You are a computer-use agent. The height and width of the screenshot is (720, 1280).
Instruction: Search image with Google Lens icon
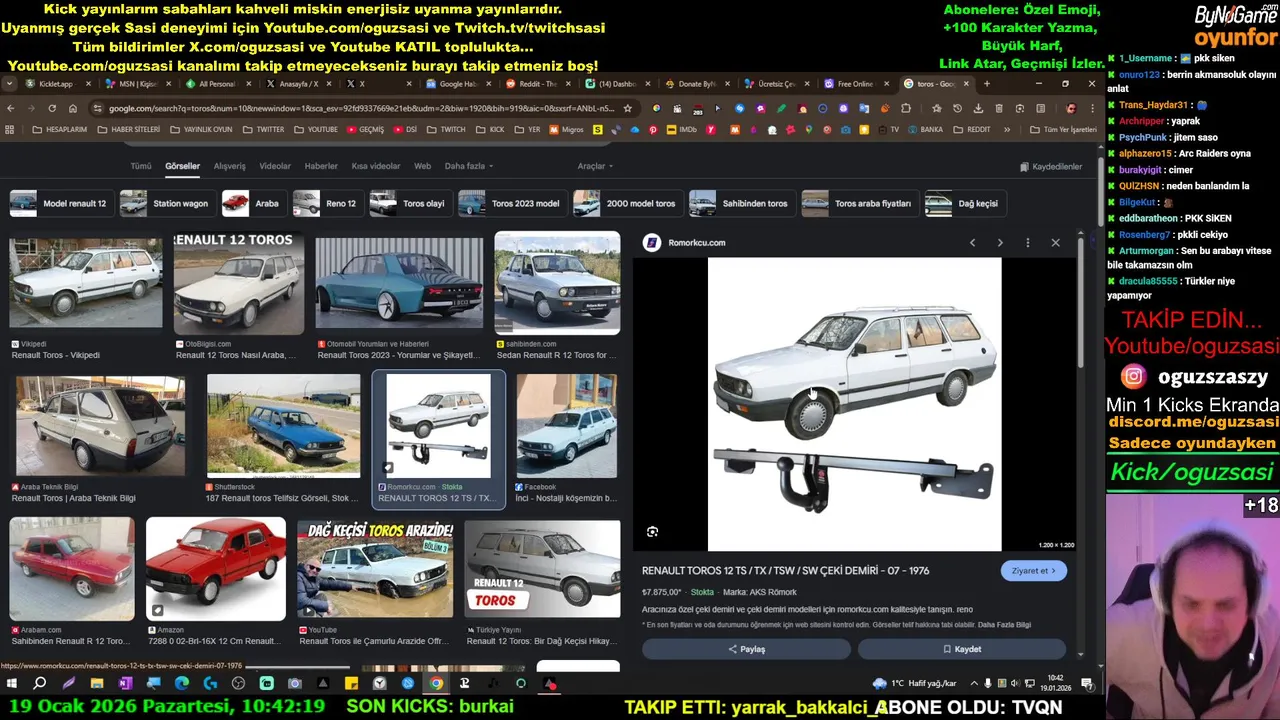point(652,532)
